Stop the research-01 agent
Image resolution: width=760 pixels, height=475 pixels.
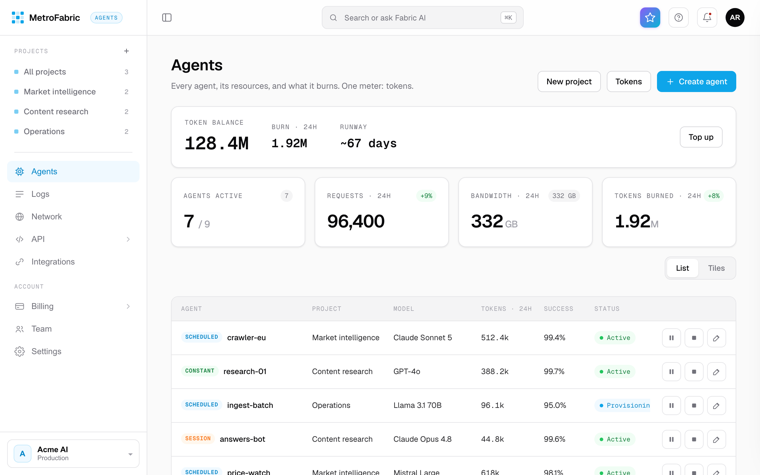[x=694, y=372]
